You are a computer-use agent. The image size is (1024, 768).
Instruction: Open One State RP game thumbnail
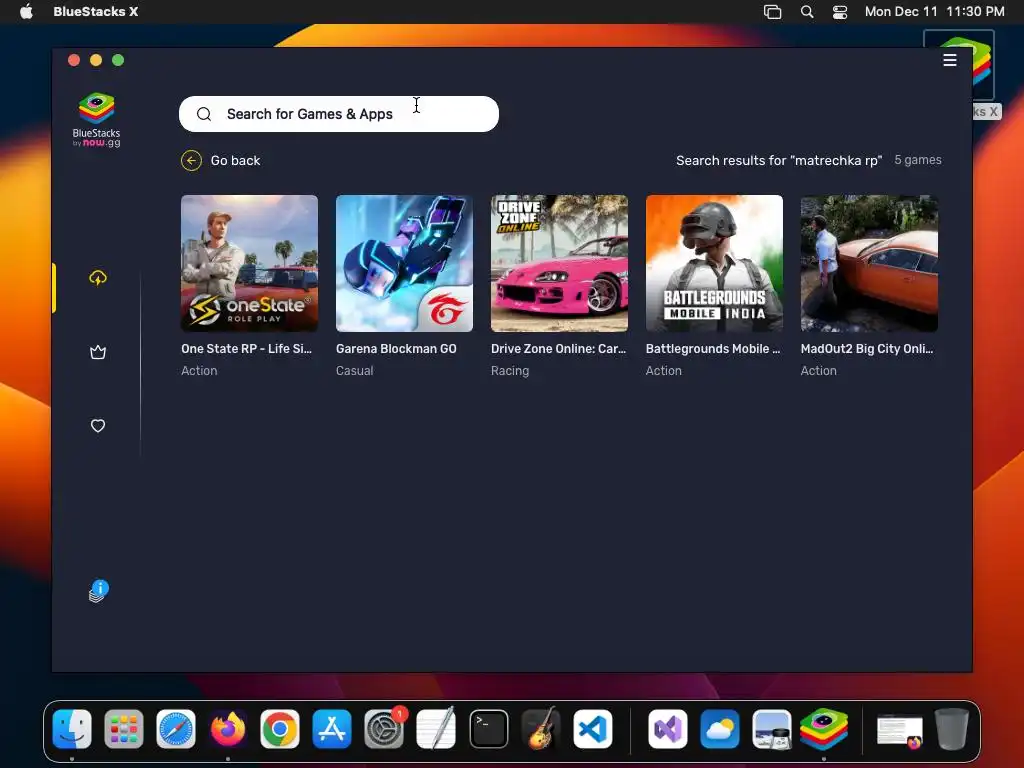pos(249,263)
